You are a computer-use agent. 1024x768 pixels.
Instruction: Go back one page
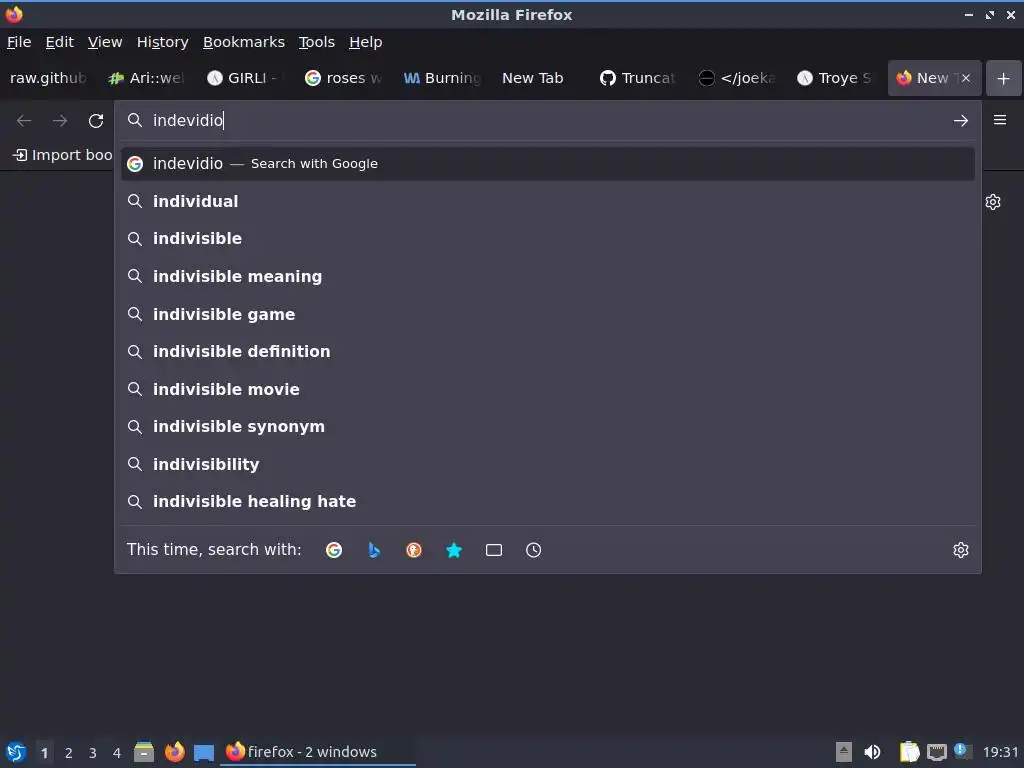point(24,121)
